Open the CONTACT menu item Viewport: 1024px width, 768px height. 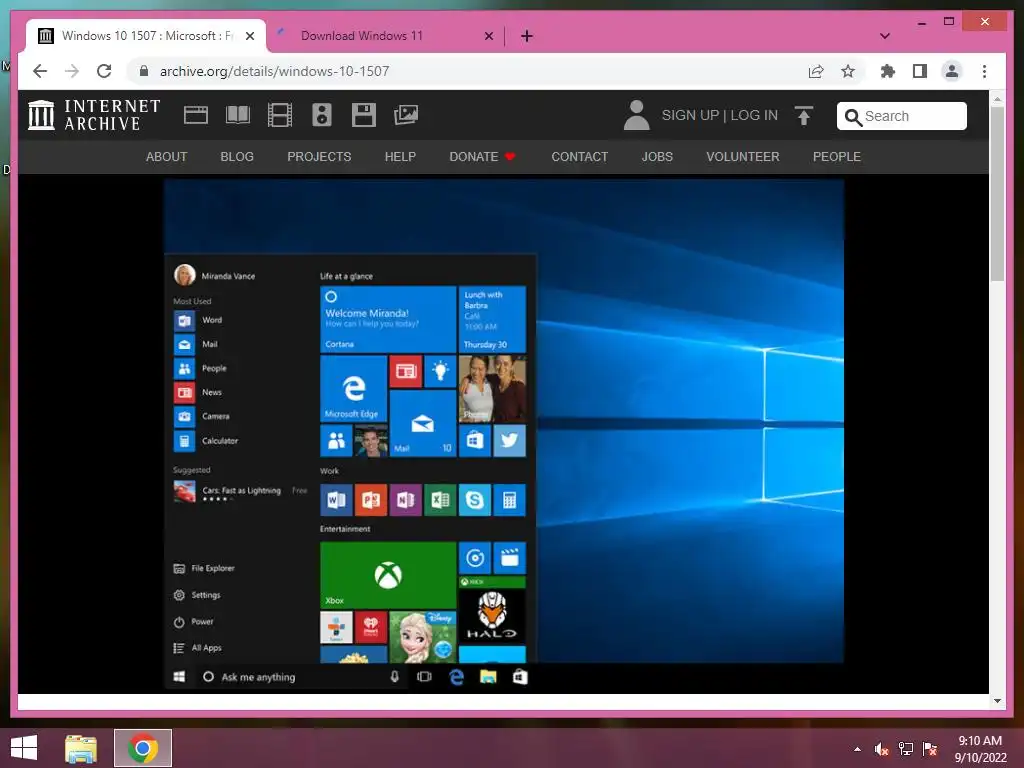point(580,157)
